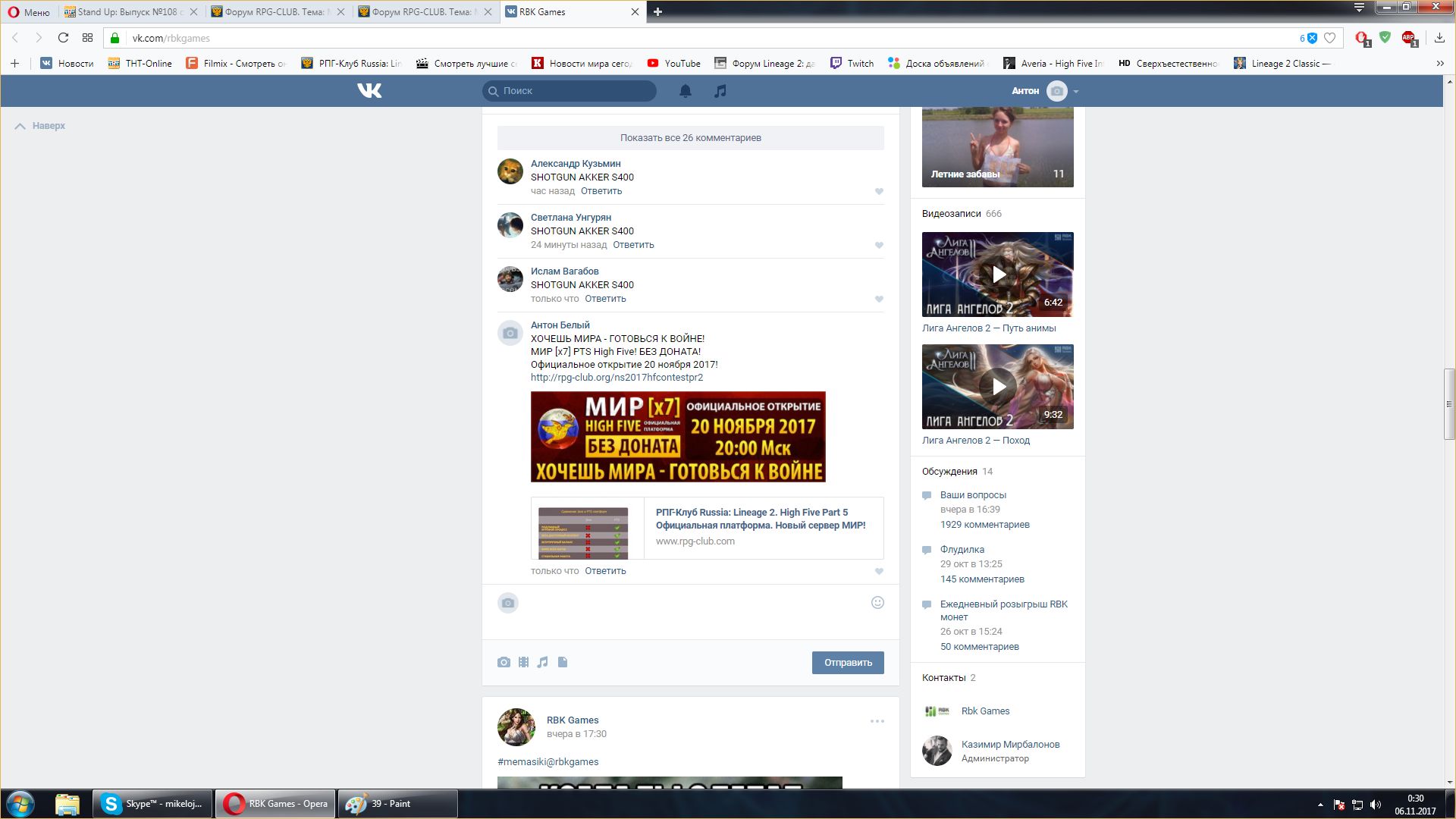Viewport: 1456px width, 819px height.
Task: Play Лига Ангелов 2 Поход video
Action: click(x=997, y=387)
